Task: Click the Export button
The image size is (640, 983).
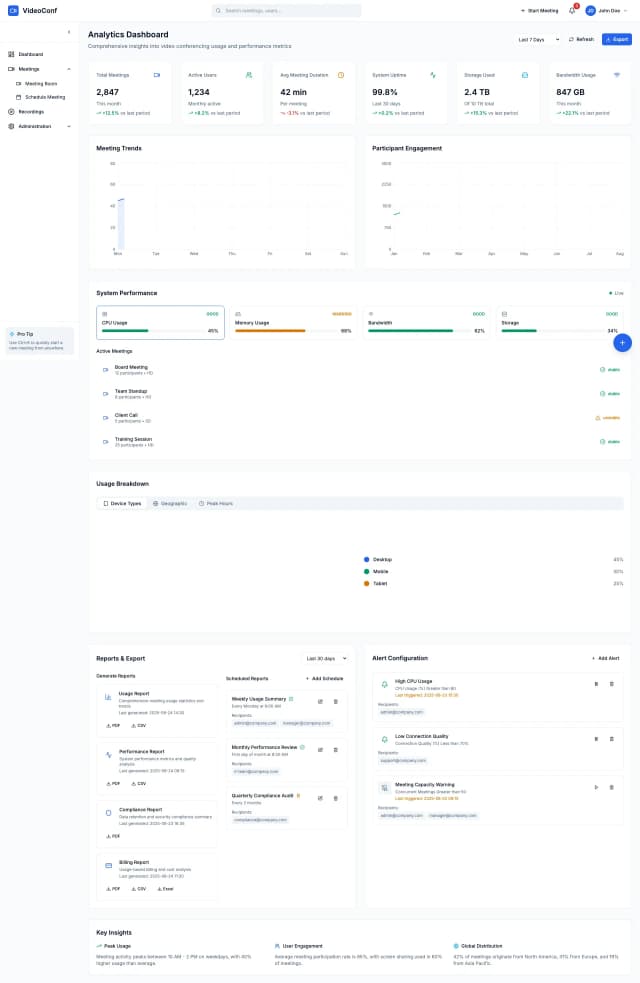Action: tap(617, 39)
